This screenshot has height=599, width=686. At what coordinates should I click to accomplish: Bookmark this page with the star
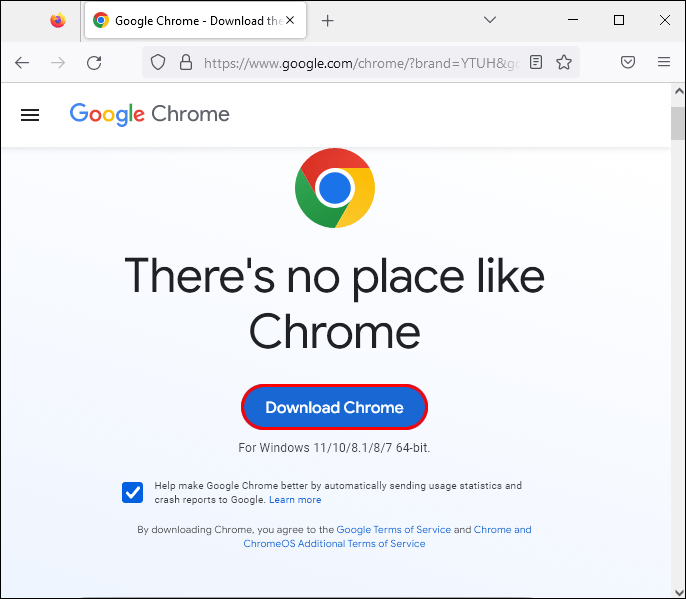tap(564, 63)
